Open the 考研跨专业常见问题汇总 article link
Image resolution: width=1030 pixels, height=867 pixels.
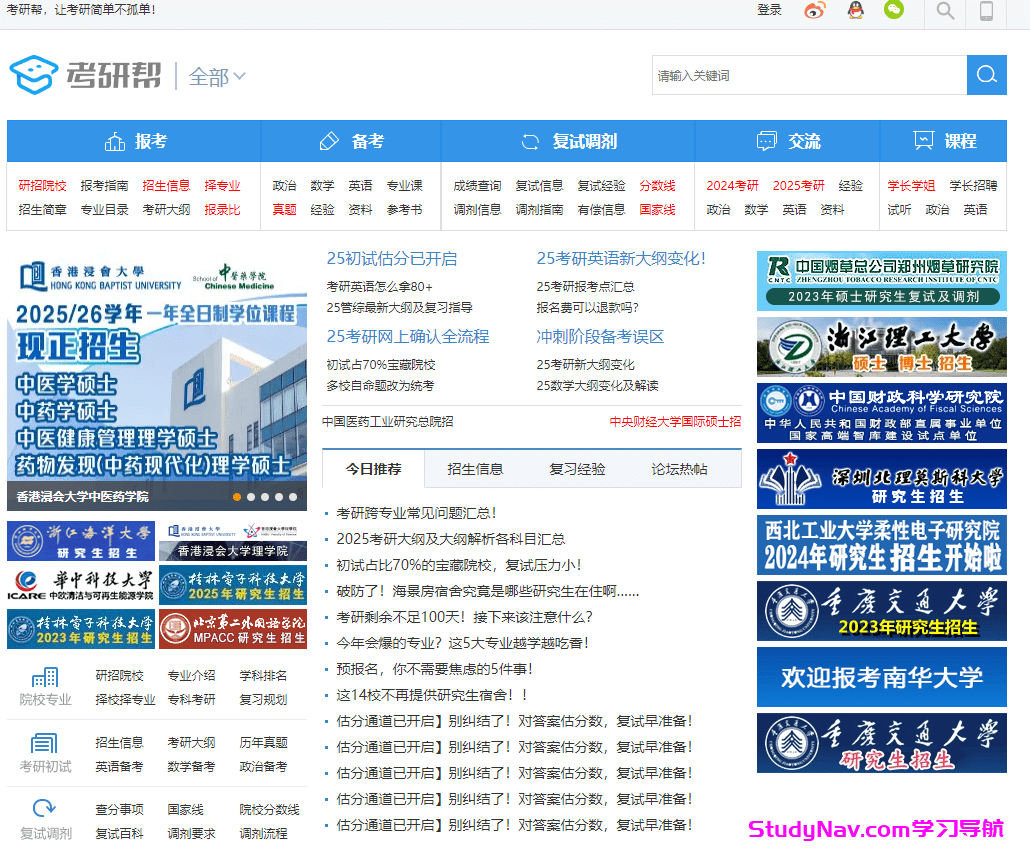416,513
